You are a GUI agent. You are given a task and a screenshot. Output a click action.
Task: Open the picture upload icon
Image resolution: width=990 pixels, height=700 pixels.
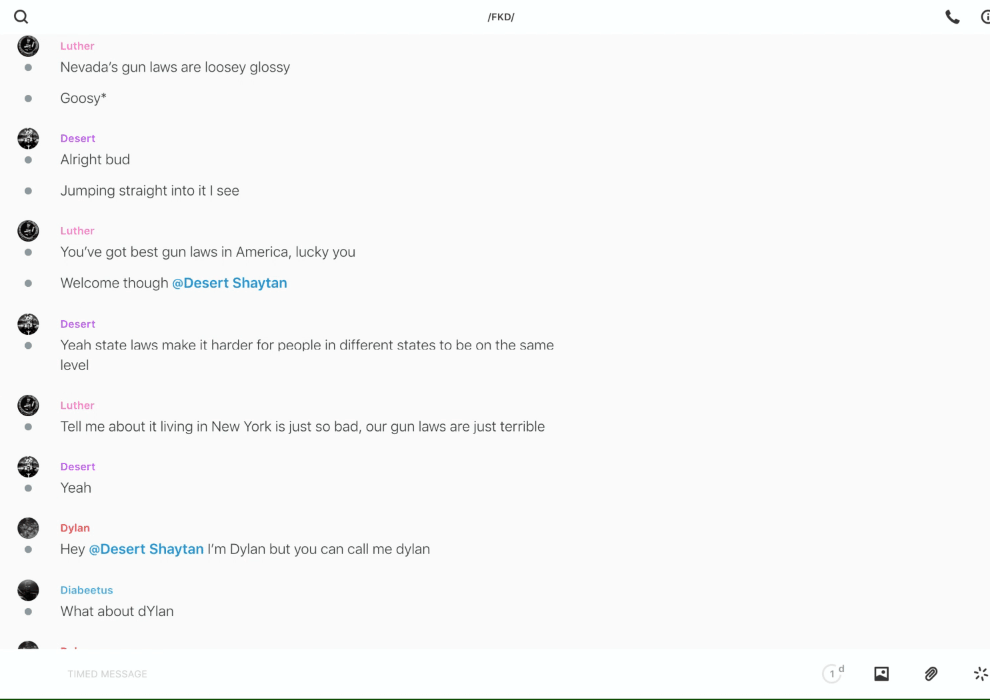[x=881, y=674]
